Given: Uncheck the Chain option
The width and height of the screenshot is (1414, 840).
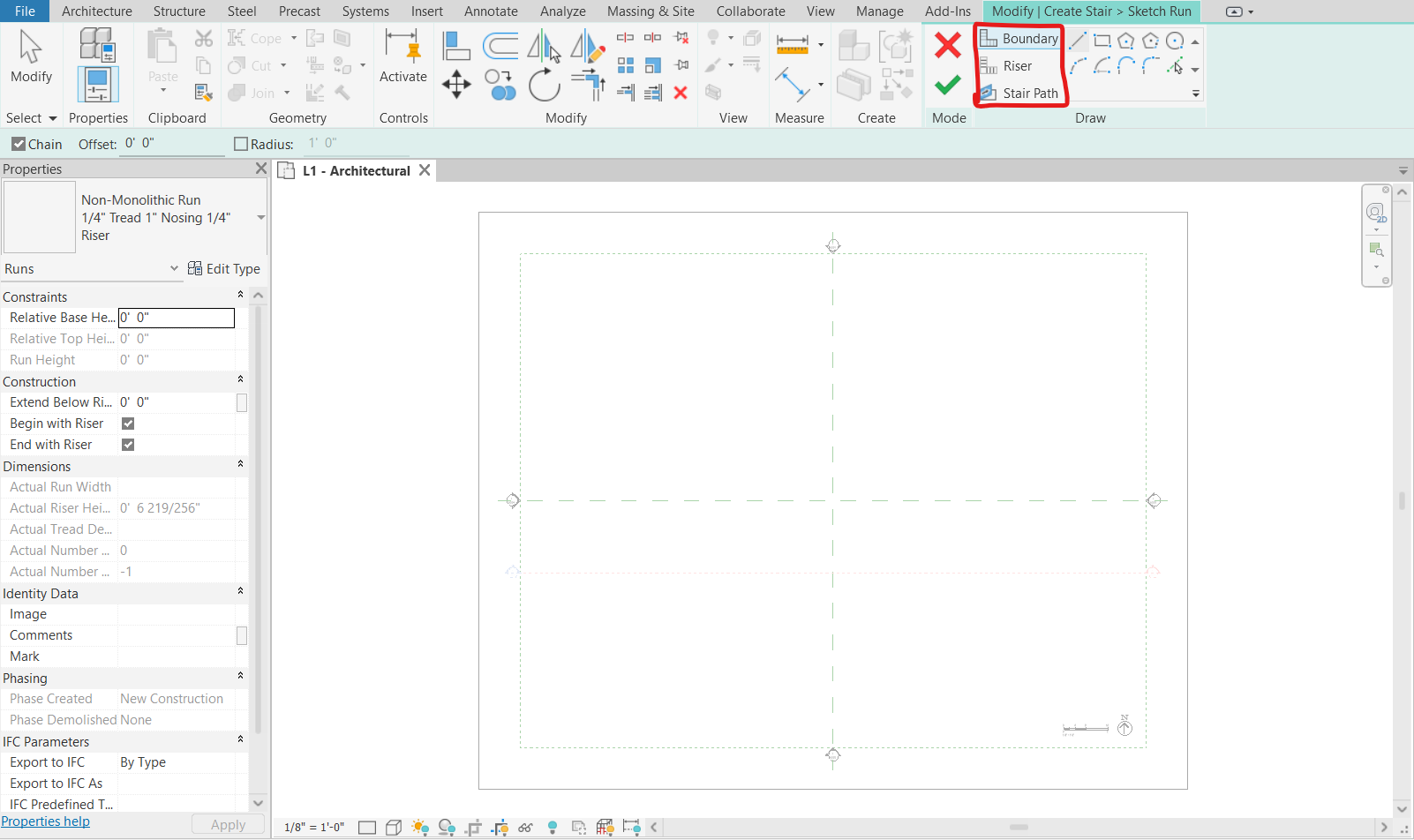Looking at the screenshot, I should tap(19, 143).
